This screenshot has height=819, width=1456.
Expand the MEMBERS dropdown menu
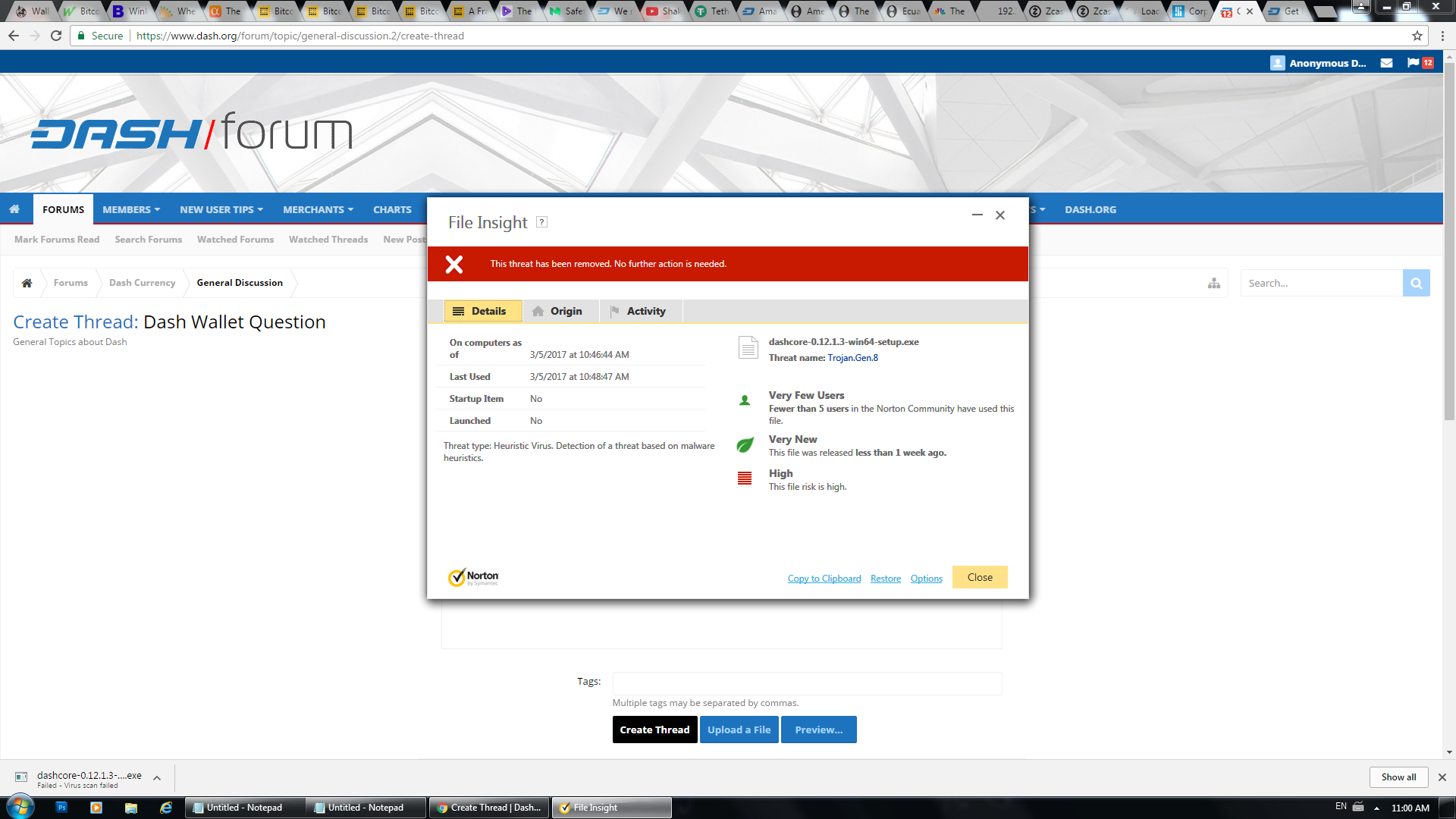(131, 209)
